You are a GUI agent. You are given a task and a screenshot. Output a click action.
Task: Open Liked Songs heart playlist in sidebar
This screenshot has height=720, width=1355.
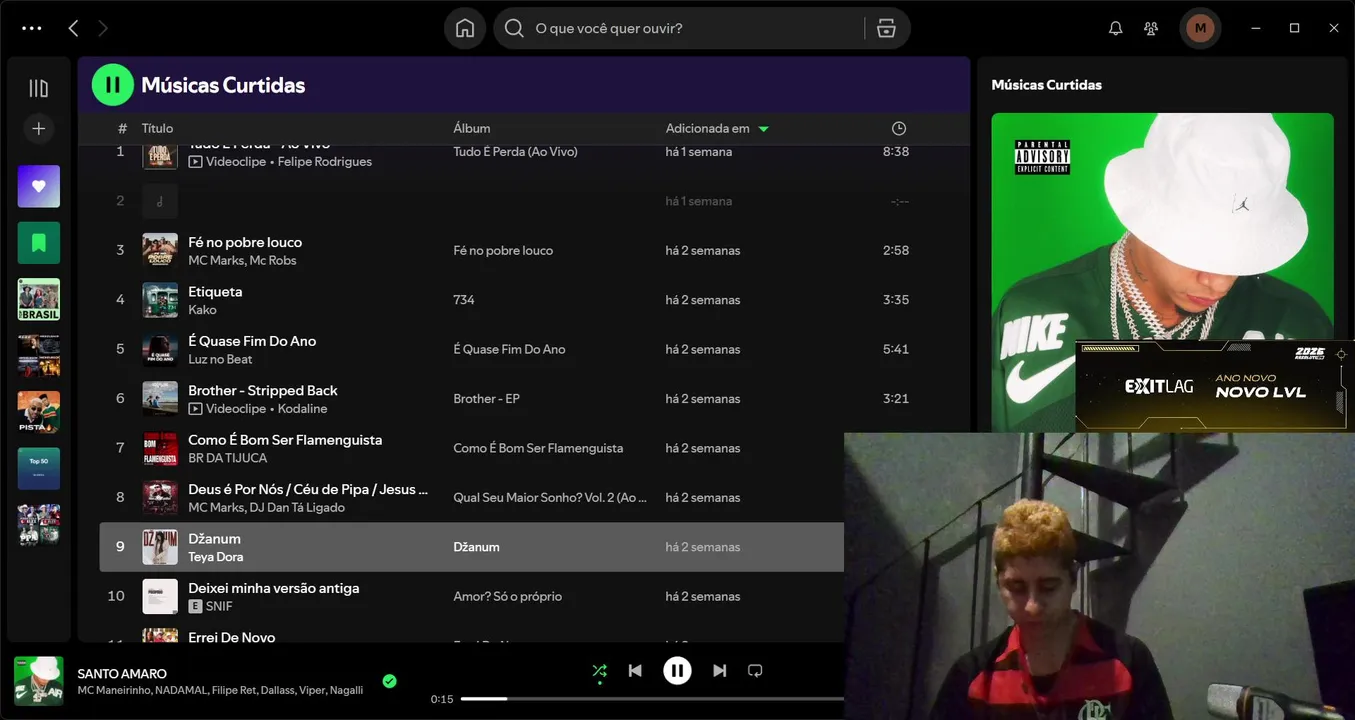pyautogui.click(x=39, y=186)
